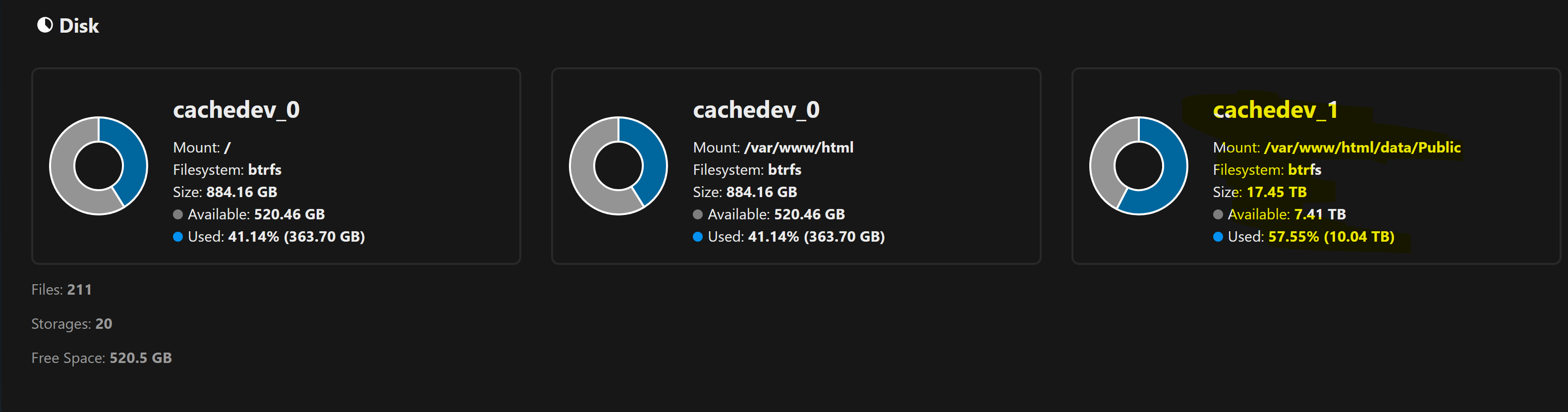Click the Used: 57.55% (10.04 TB) value
This screenshot has width=1568, height=412.
pos(1331,237)
